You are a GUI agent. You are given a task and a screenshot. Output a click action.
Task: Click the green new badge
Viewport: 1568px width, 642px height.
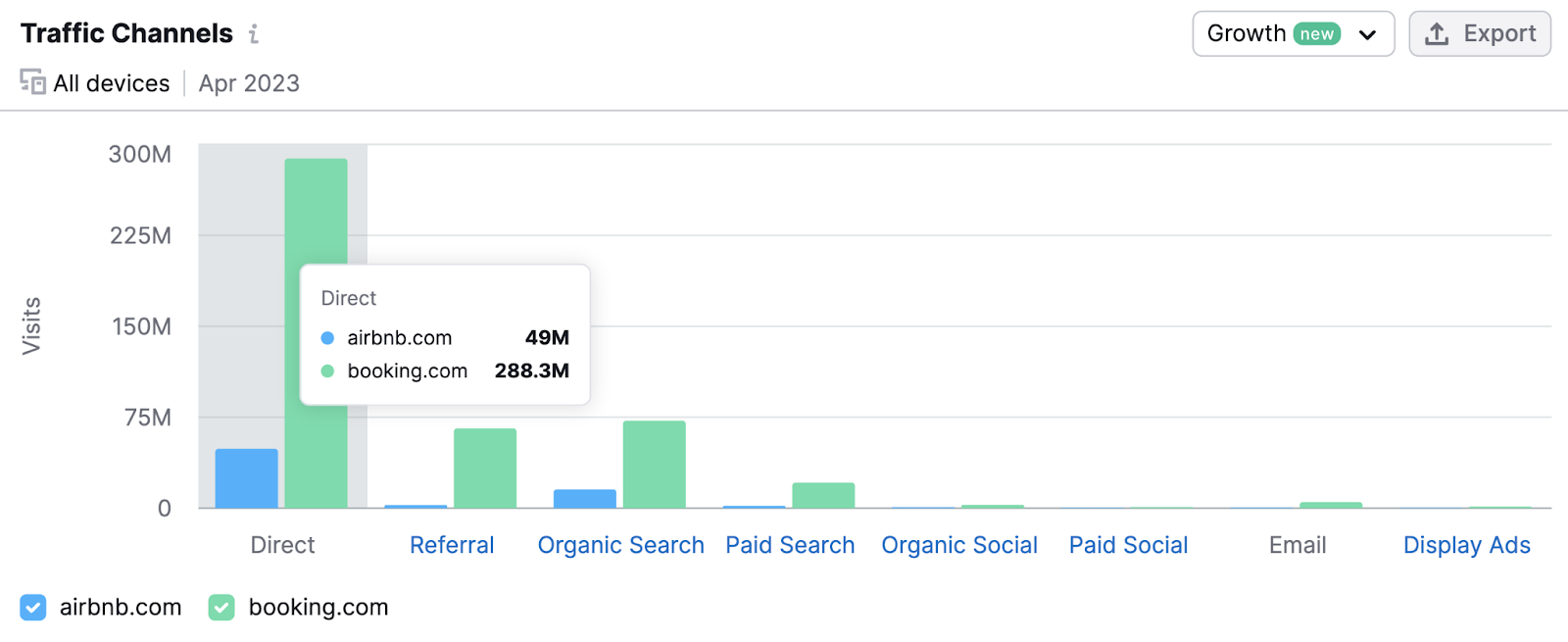[x=1317, y=34]
